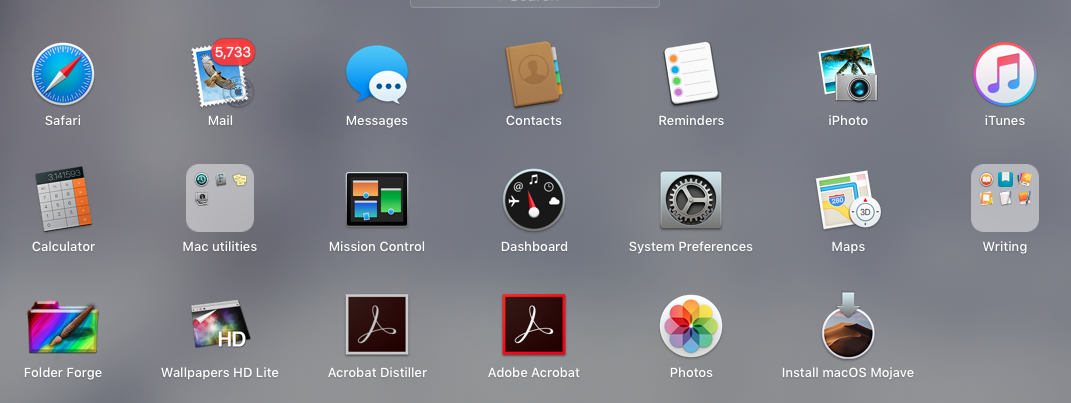Click the "Acrobat Distiller" label text
This screenshot has width=1071, height=403.
click(377, 373)
